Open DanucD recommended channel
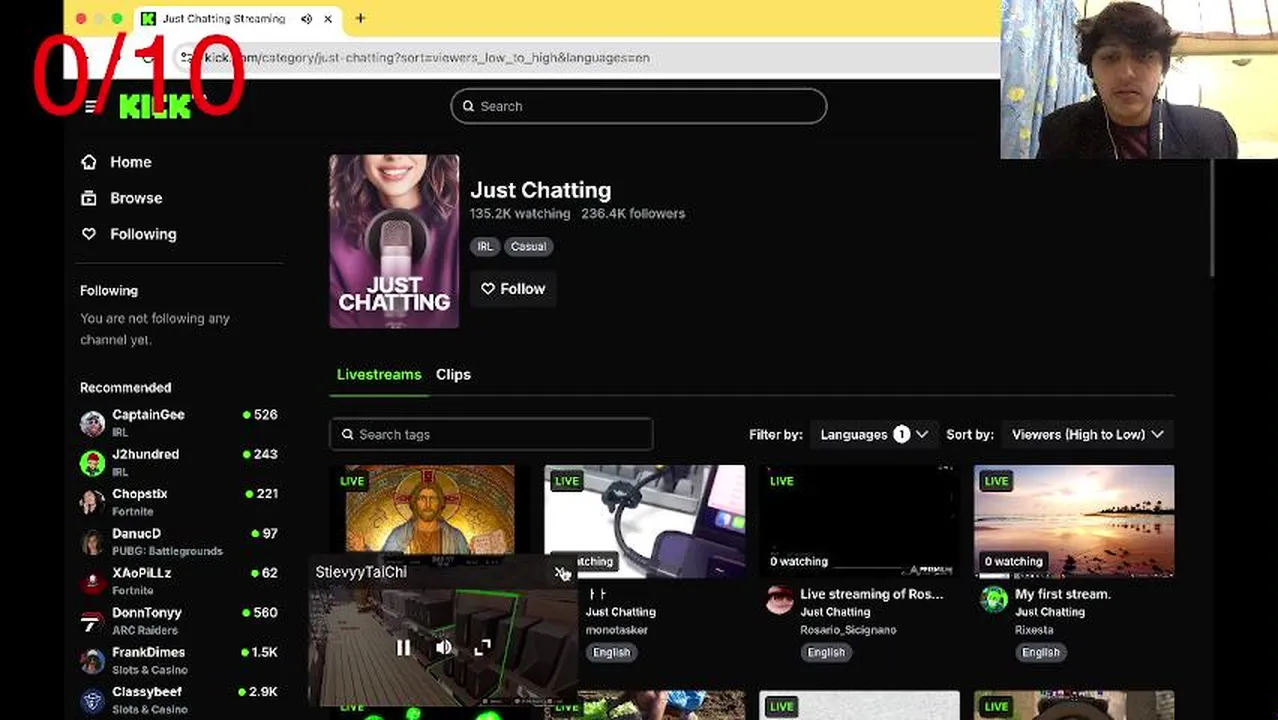The width and height of the screenshot is (1278, 720). (179, 542)
